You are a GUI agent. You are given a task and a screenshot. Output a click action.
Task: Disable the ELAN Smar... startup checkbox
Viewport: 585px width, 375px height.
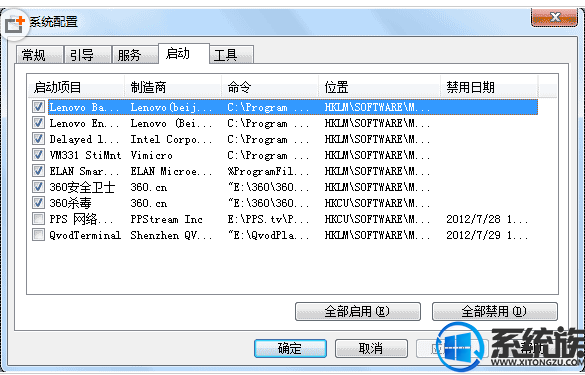[x=38, y=171]
